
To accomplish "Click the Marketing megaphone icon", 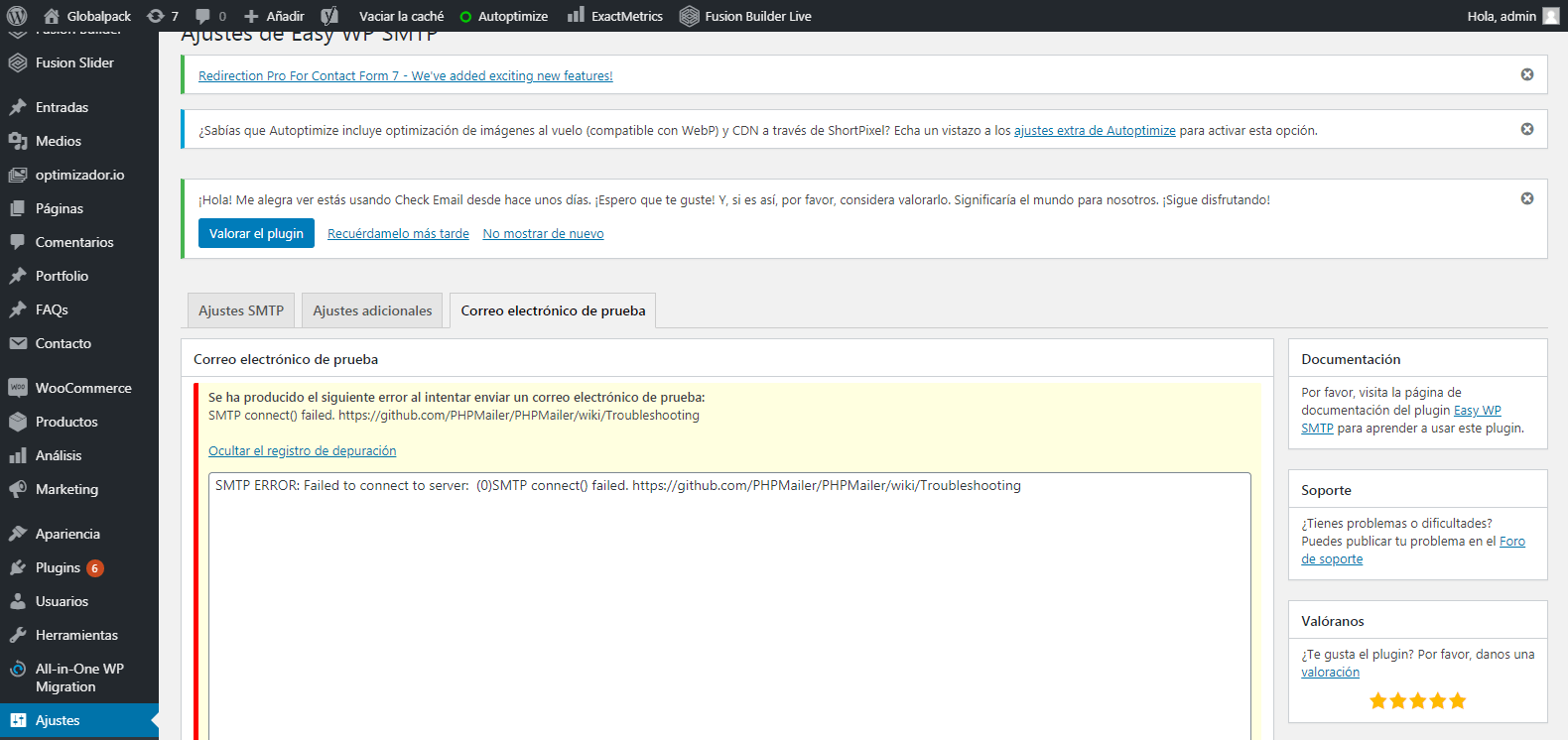I will 18,489.
